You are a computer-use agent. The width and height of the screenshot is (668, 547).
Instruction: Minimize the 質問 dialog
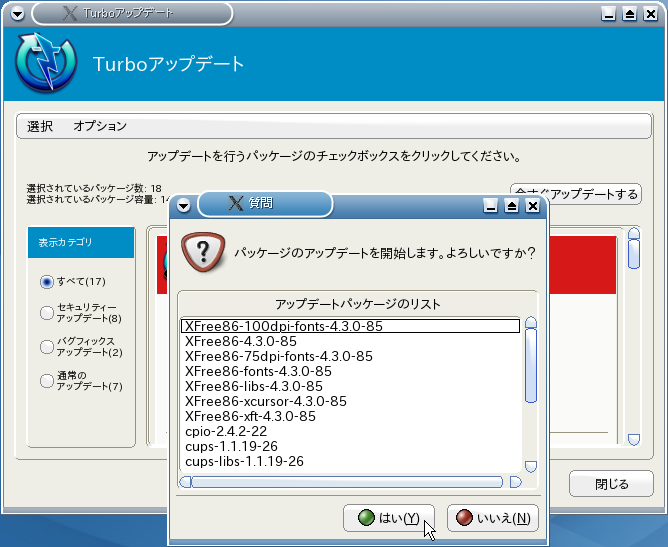pos(490,206)
